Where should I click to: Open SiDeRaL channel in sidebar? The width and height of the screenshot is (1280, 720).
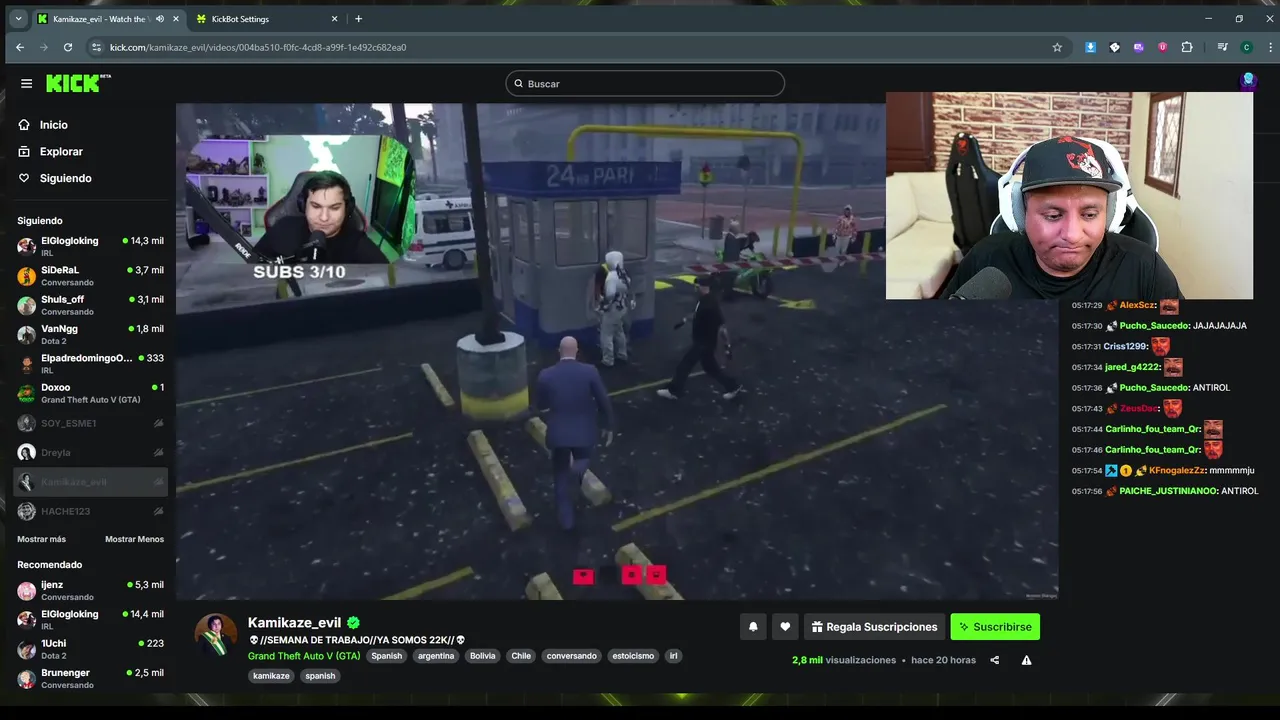pos(90,276)
